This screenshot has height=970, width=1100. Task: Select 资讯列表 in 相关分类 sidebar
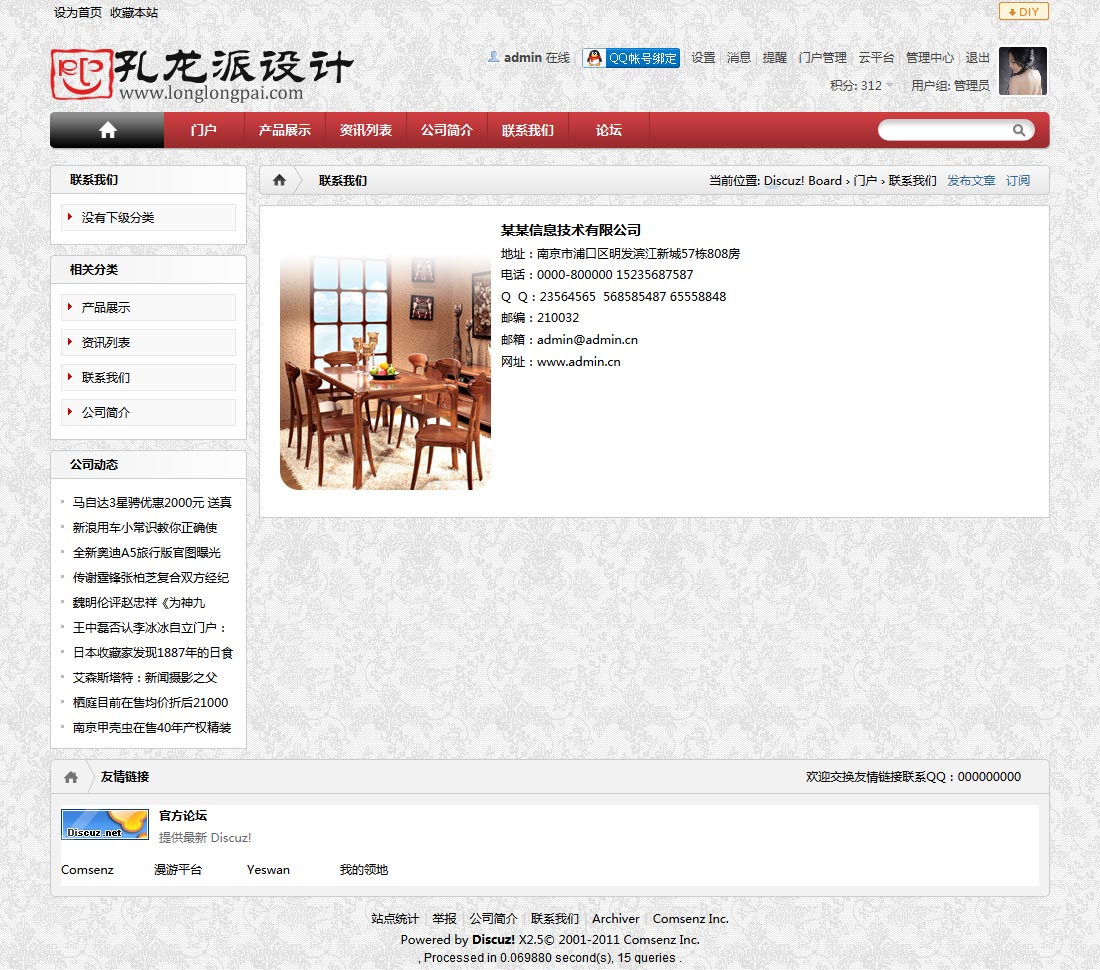[x=148, y=342]
